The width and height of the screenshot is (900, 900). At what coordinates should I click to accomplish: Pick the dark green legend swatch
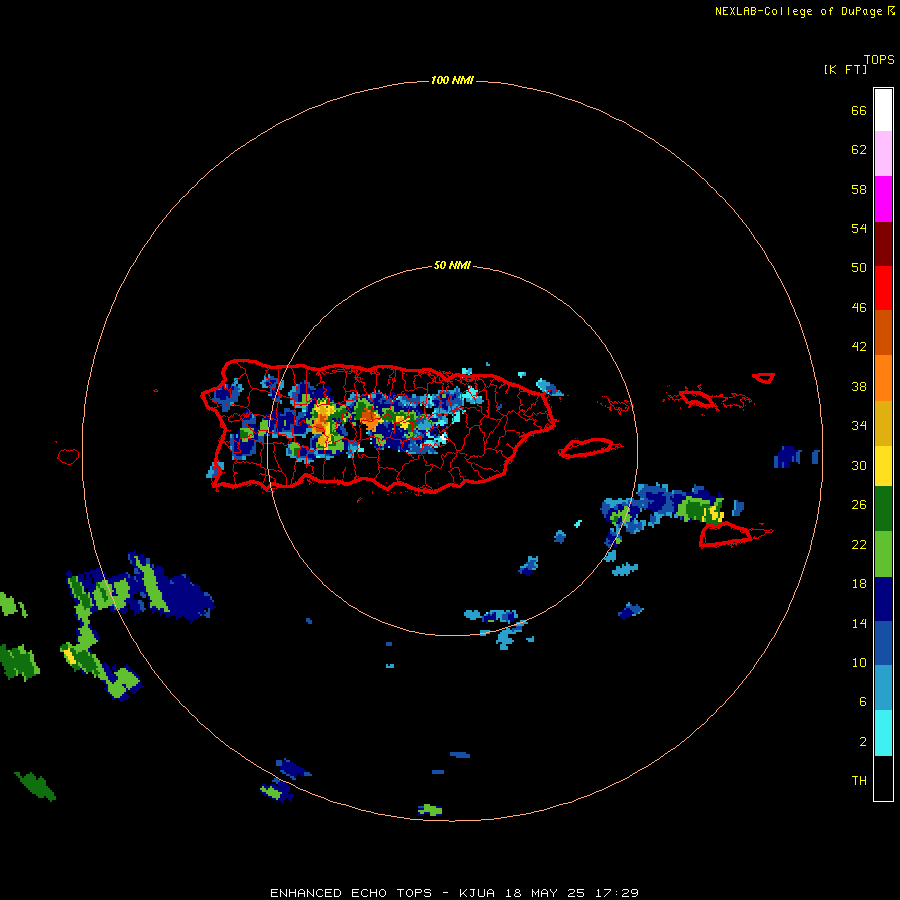coord(883,510)
